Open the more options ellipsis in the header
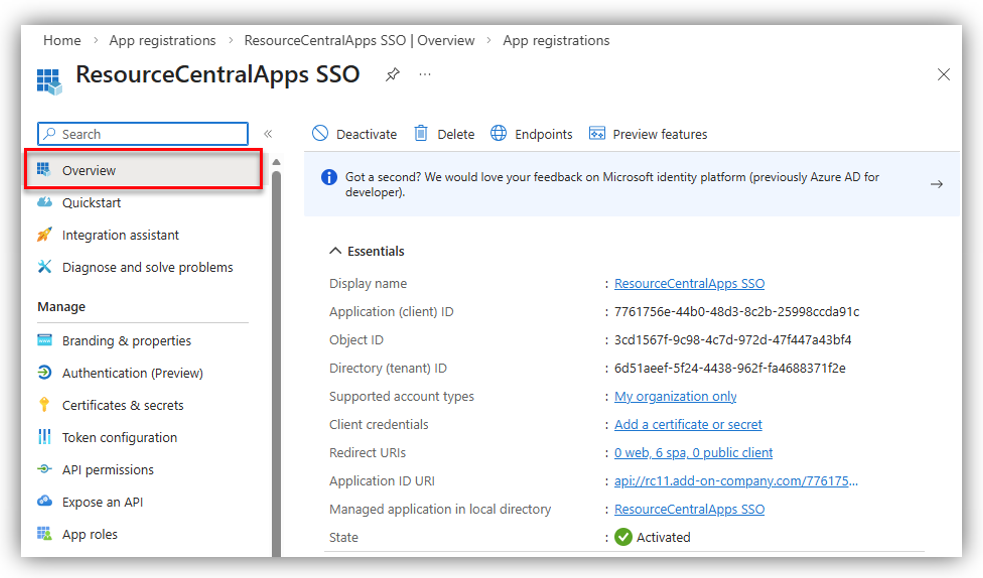983x578 pixels. coord(425,75)
